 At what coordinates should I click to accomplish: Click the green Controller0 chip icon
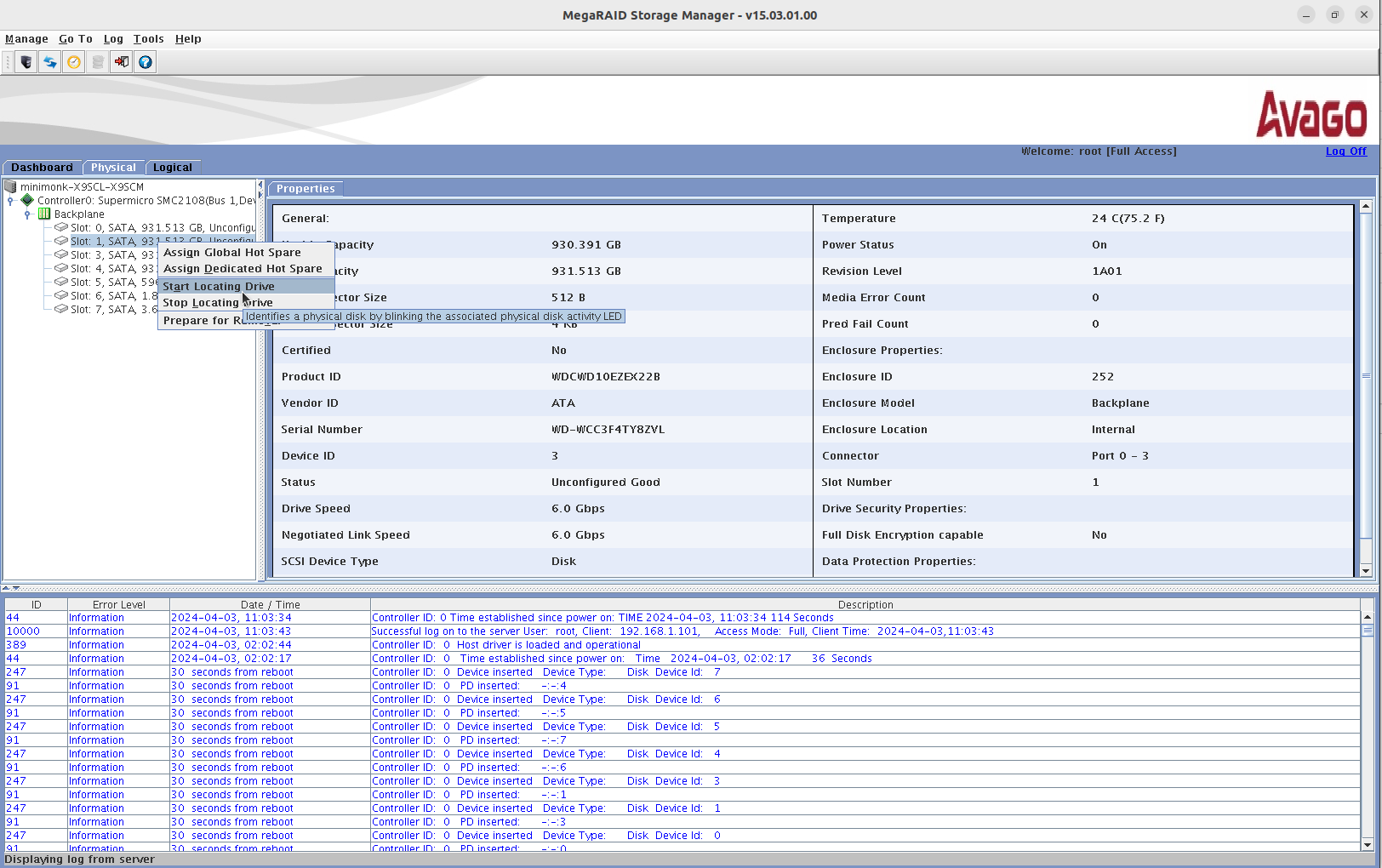(27, 200)
